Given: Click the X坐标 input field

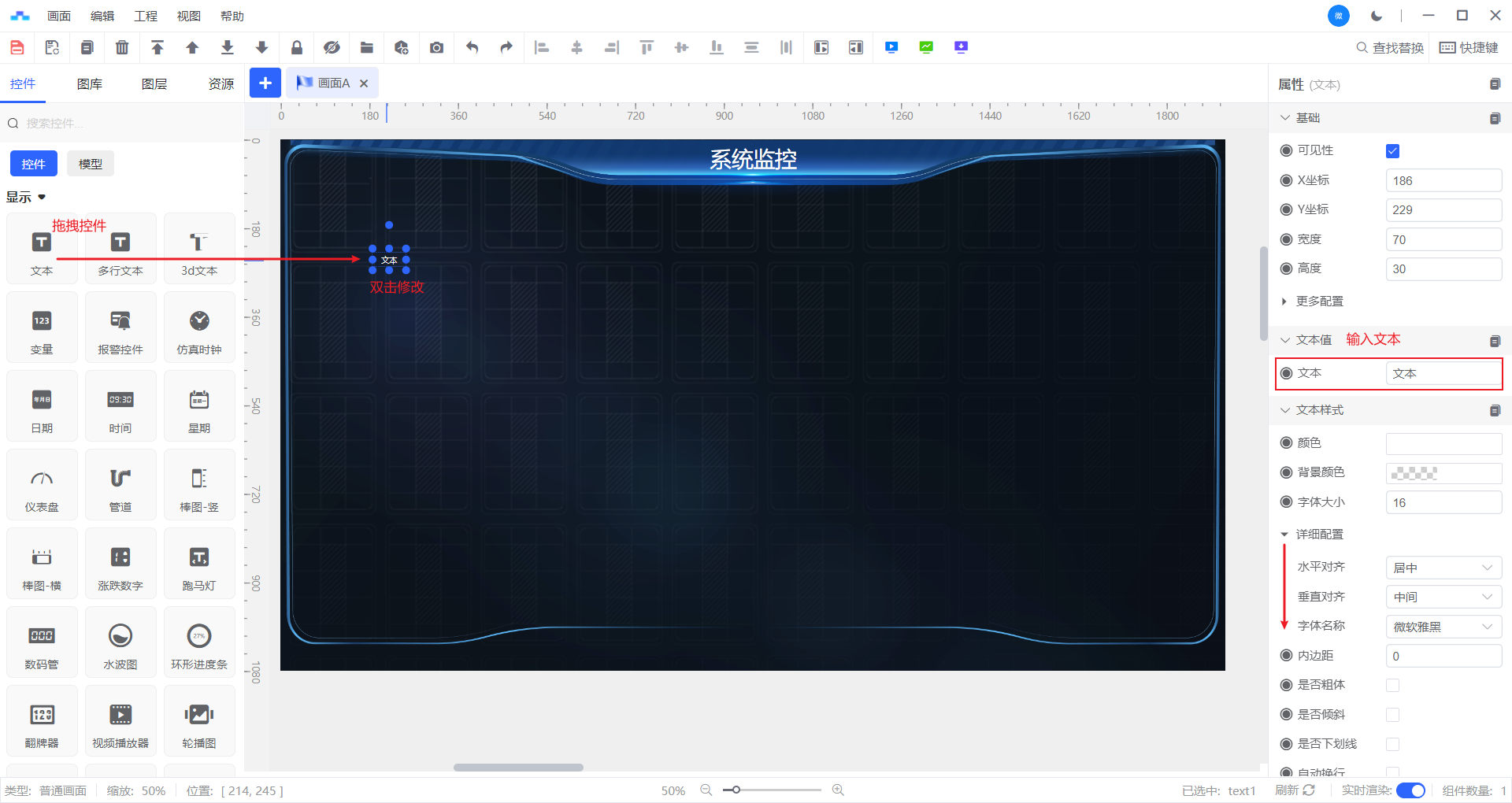Looking at the screenshot, I should point(1443,181).
